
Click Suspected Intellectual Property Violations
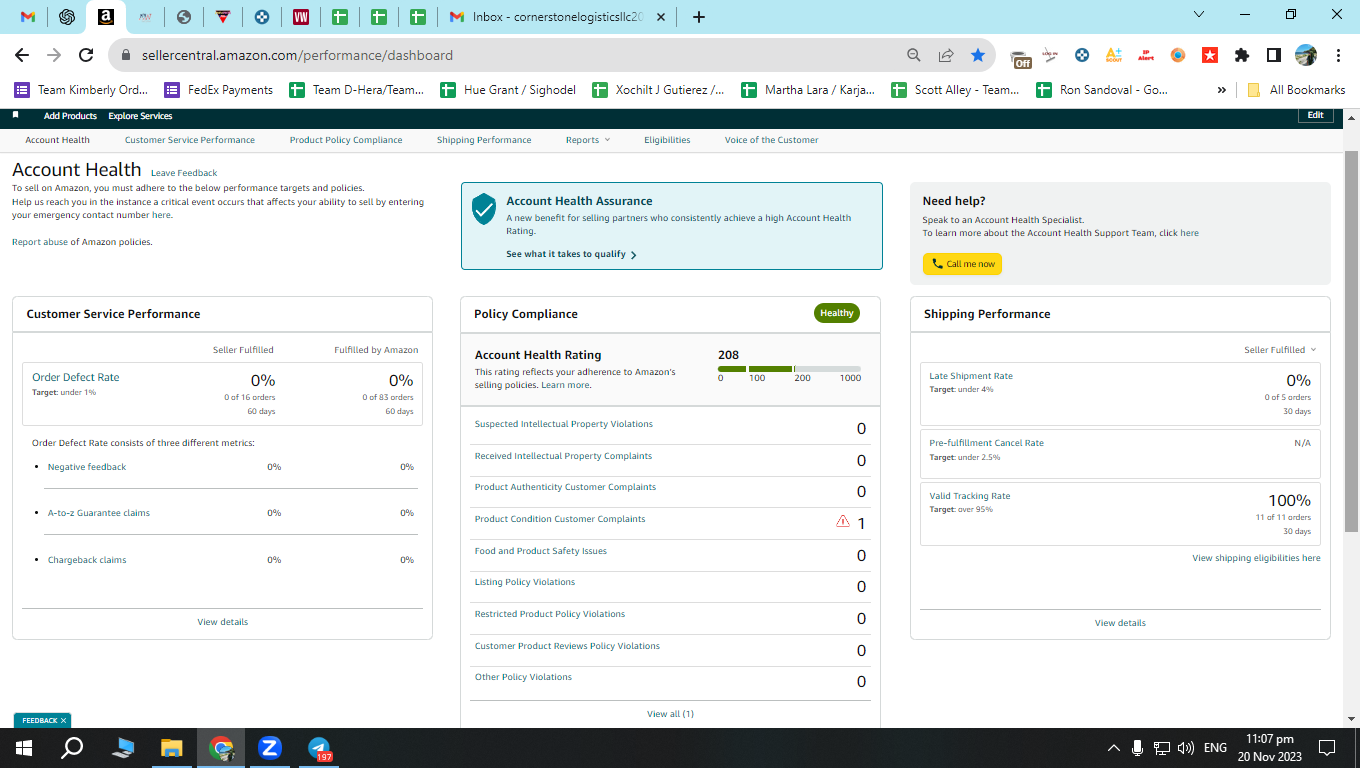click(x=563, y=424)
